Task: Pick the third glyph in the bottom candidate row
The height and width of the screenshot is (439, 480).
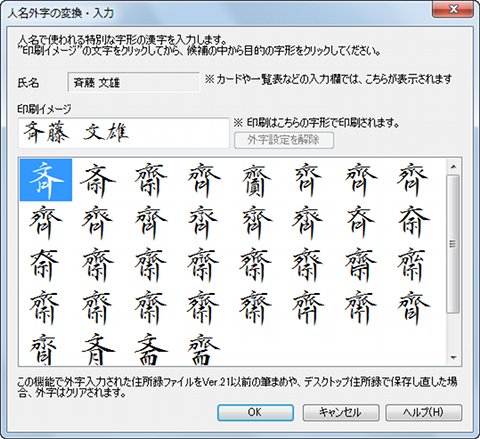Action: point(151,349)
